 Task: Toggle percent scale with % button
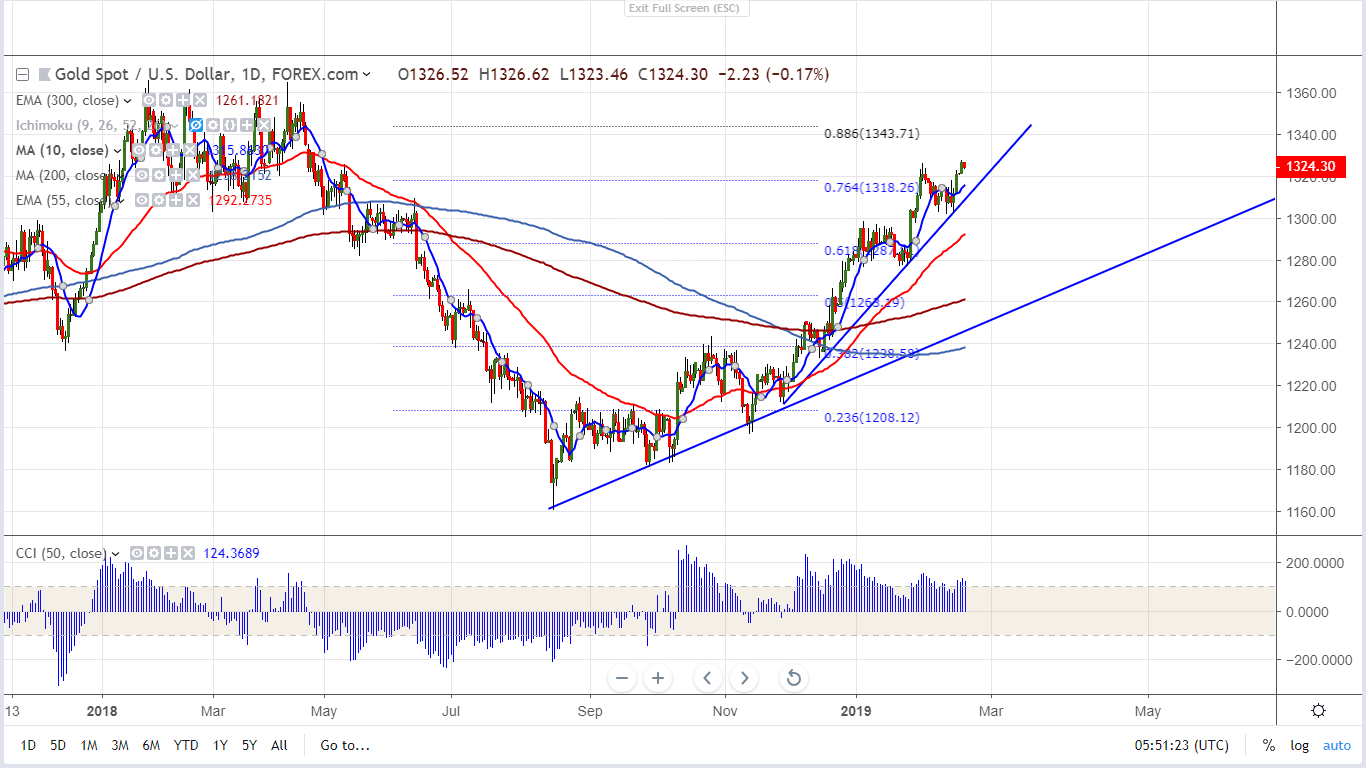(x=1268, y=745)
